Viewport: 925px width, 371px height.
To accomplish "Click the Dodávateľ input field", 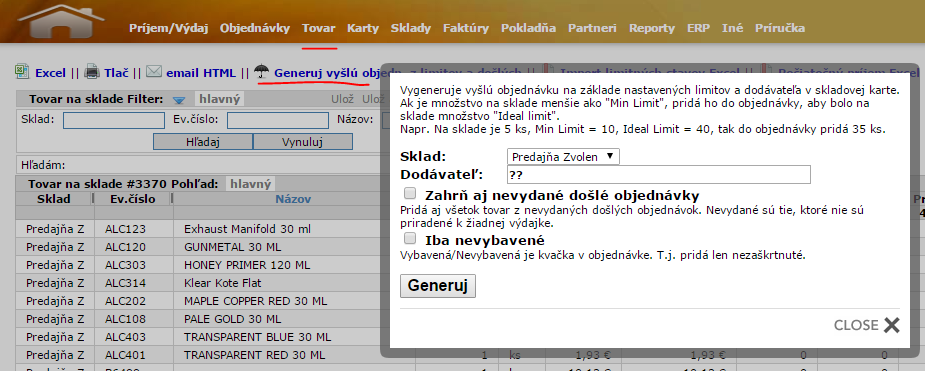I will point(658,175).
